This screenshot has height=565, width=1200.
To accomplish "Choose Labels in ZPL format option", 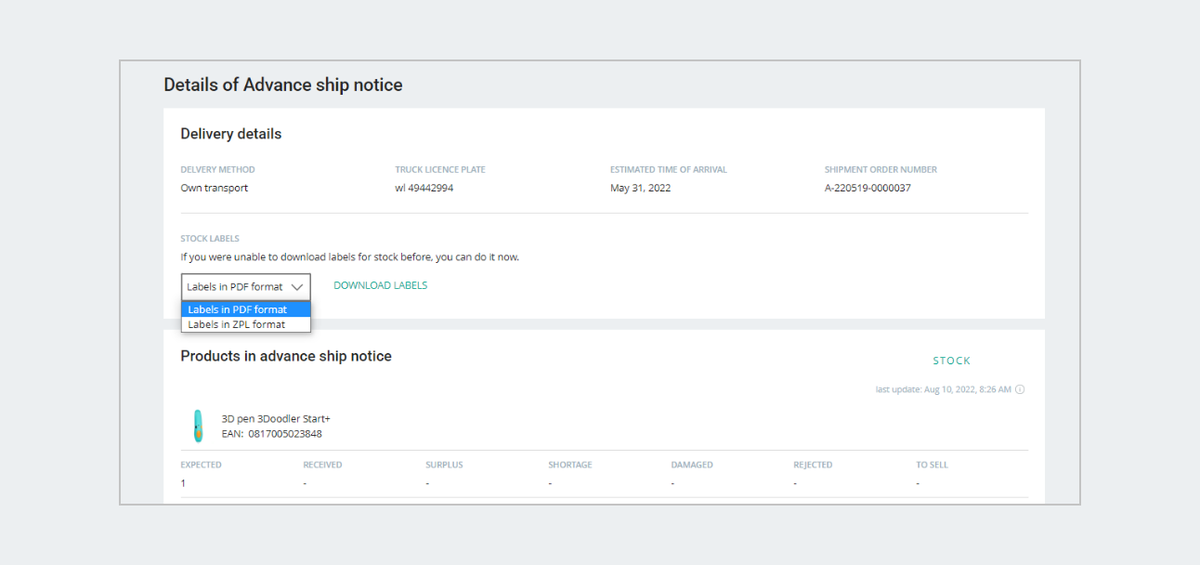I will point(246,324).
